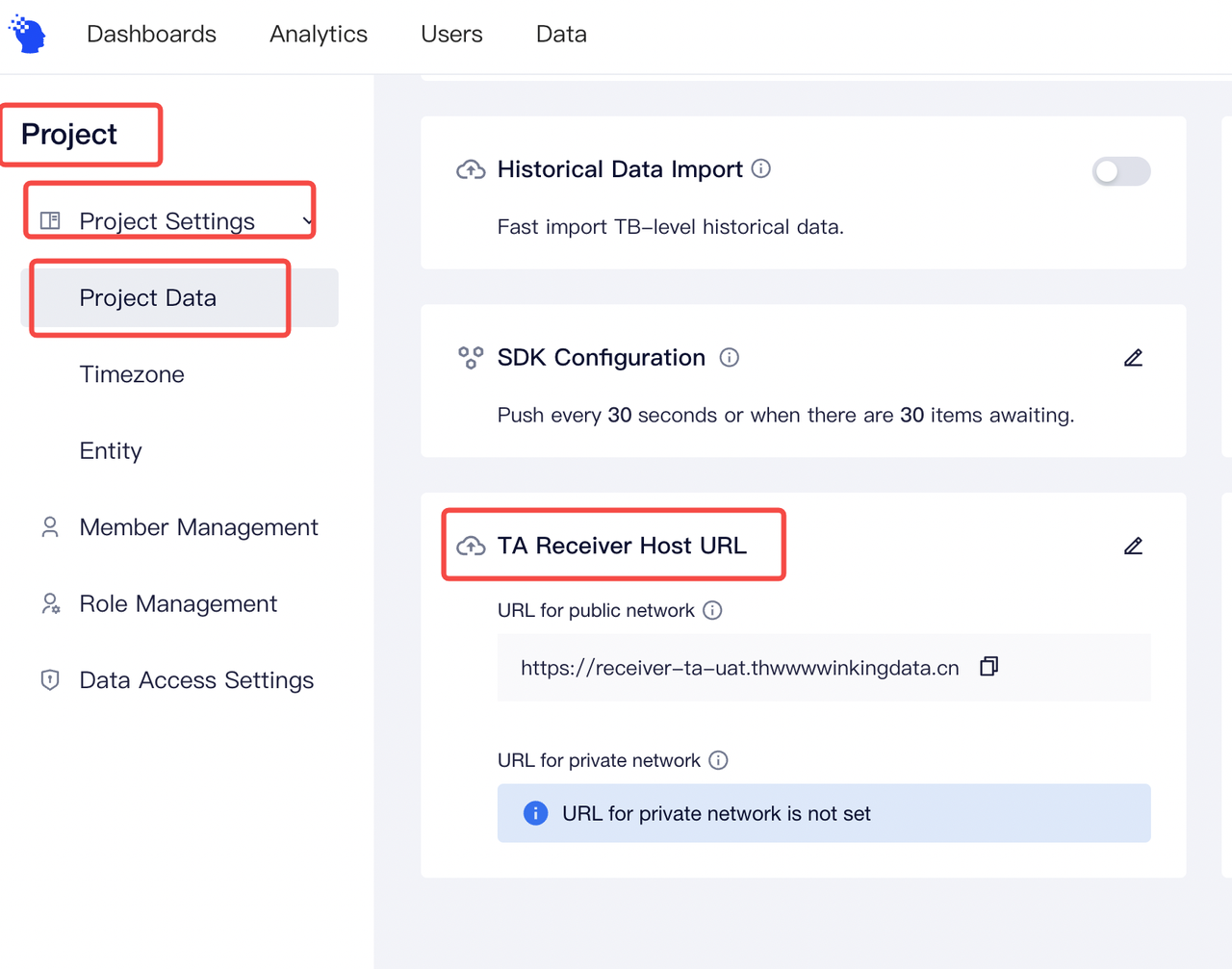Click the info icon next to URL for private network
Viewport: 1232px width, 969px height.
point(718,760)
